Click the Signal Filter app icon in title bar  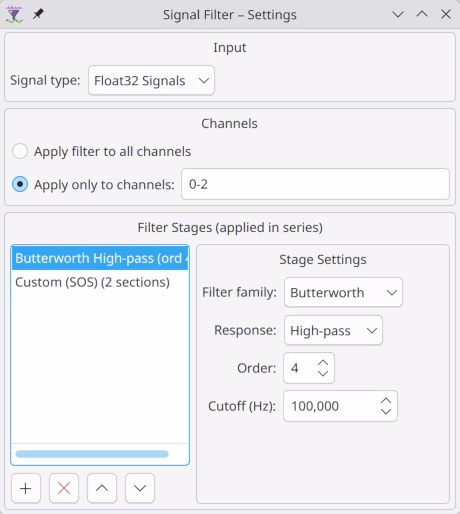coord(14,15)
